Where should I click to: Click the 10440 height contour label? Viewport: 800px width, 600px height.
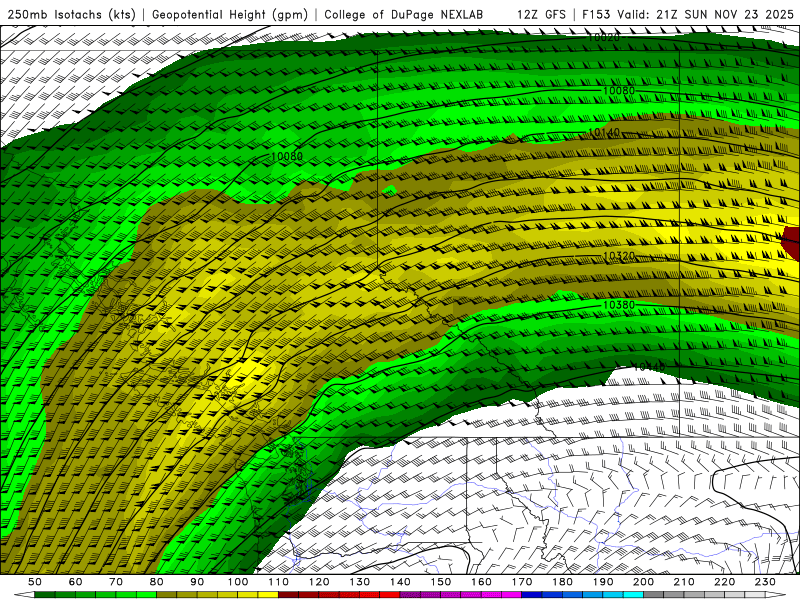point(649,367)
